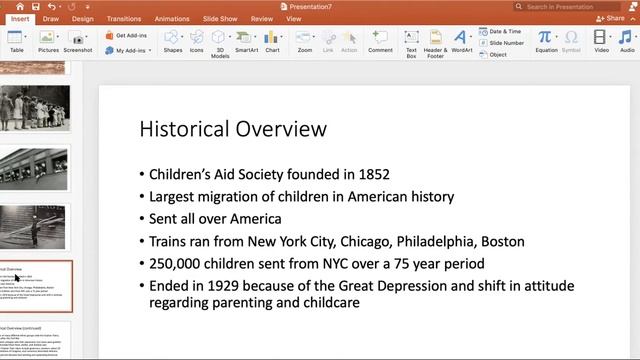Insert Date & Time
The image size is (640, 360).
point(500,31)
